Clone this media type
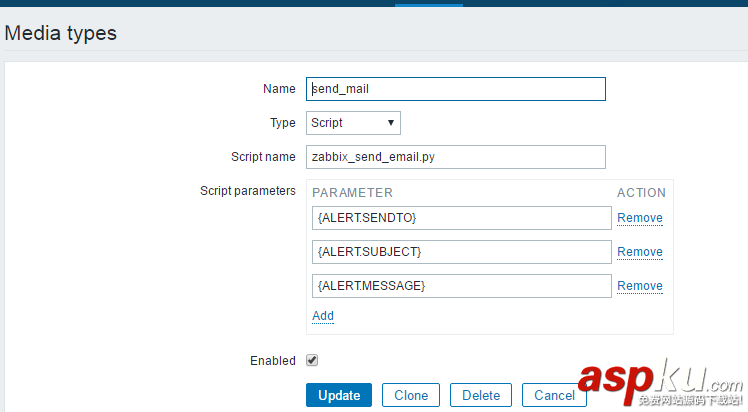Image resolution: width=748 pixels, height=412 pixels. (411, 395)
